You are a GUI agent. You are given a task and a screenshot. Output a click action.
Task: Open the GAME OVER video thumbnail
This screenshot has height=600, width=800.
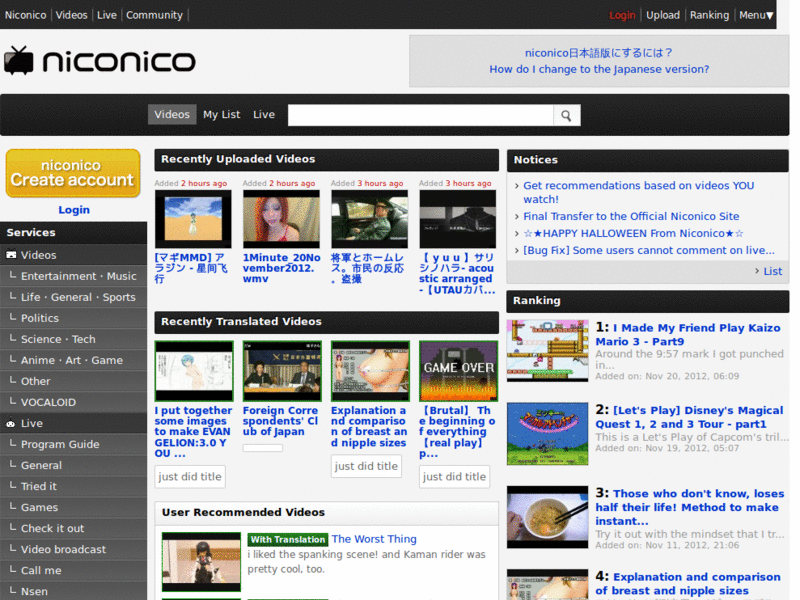click(458, 371)
